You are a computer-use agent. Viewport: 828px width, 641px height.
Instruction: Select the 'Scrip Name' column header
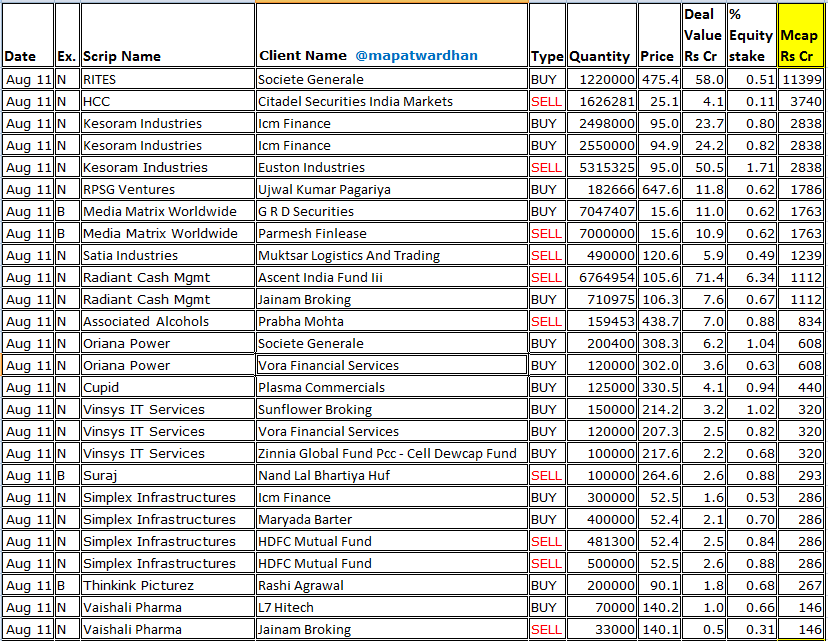click(x=168, y=35)
